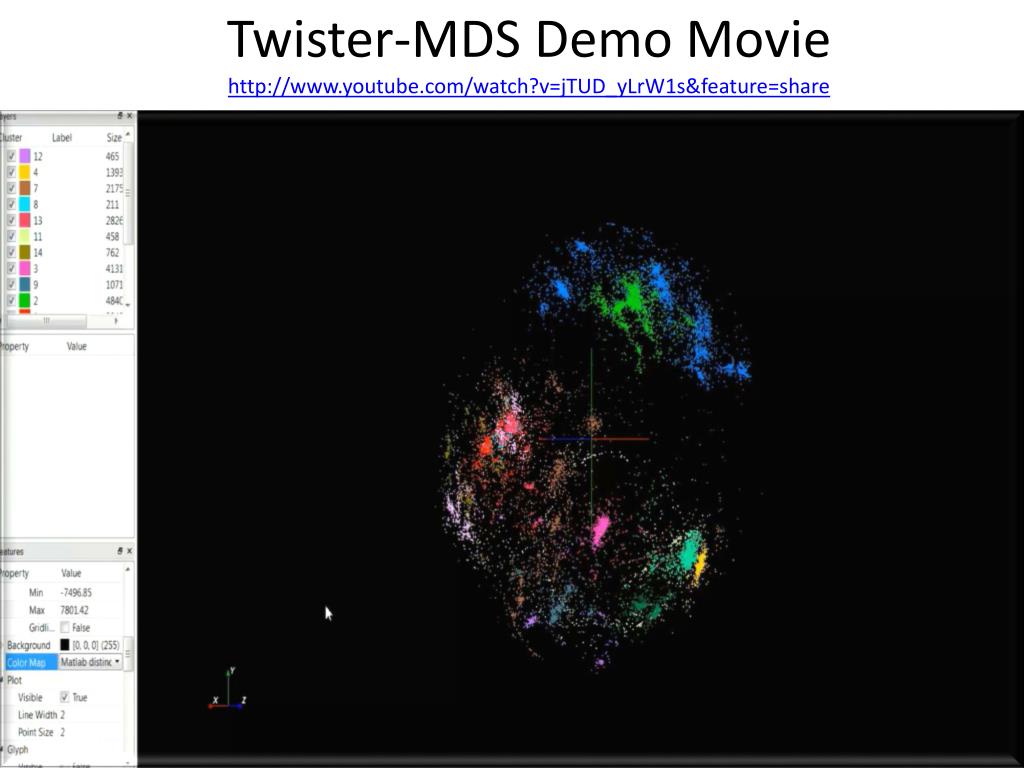Close the layers panel
The image size is (1024, 768).
(129, 116)
